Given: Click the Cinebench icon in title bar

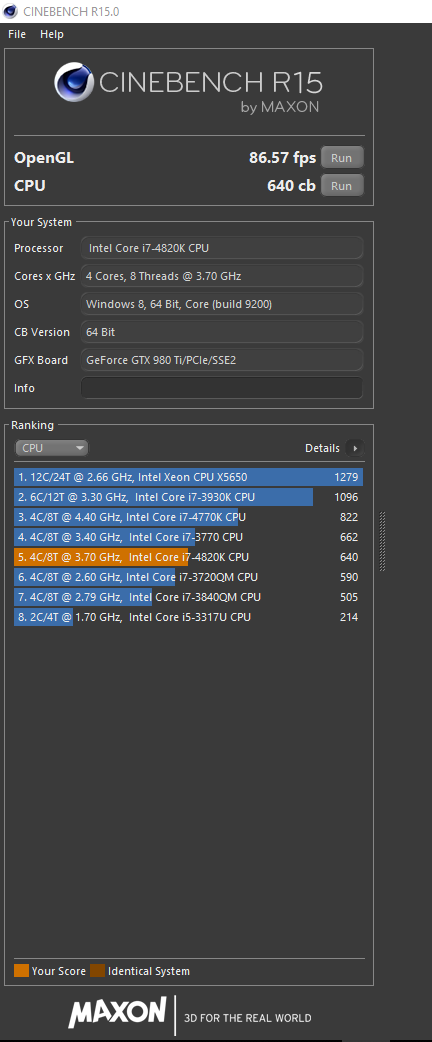Looking at the screenshot, I should [10, 11].
